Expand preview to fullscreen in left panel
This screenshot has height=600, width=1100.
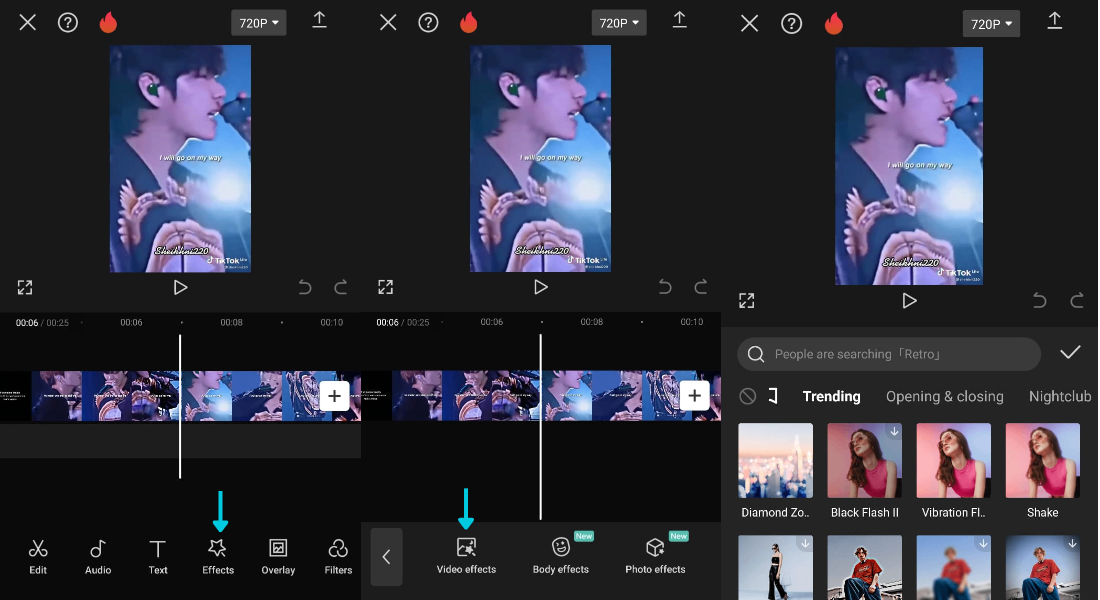[x=25, y=287]
